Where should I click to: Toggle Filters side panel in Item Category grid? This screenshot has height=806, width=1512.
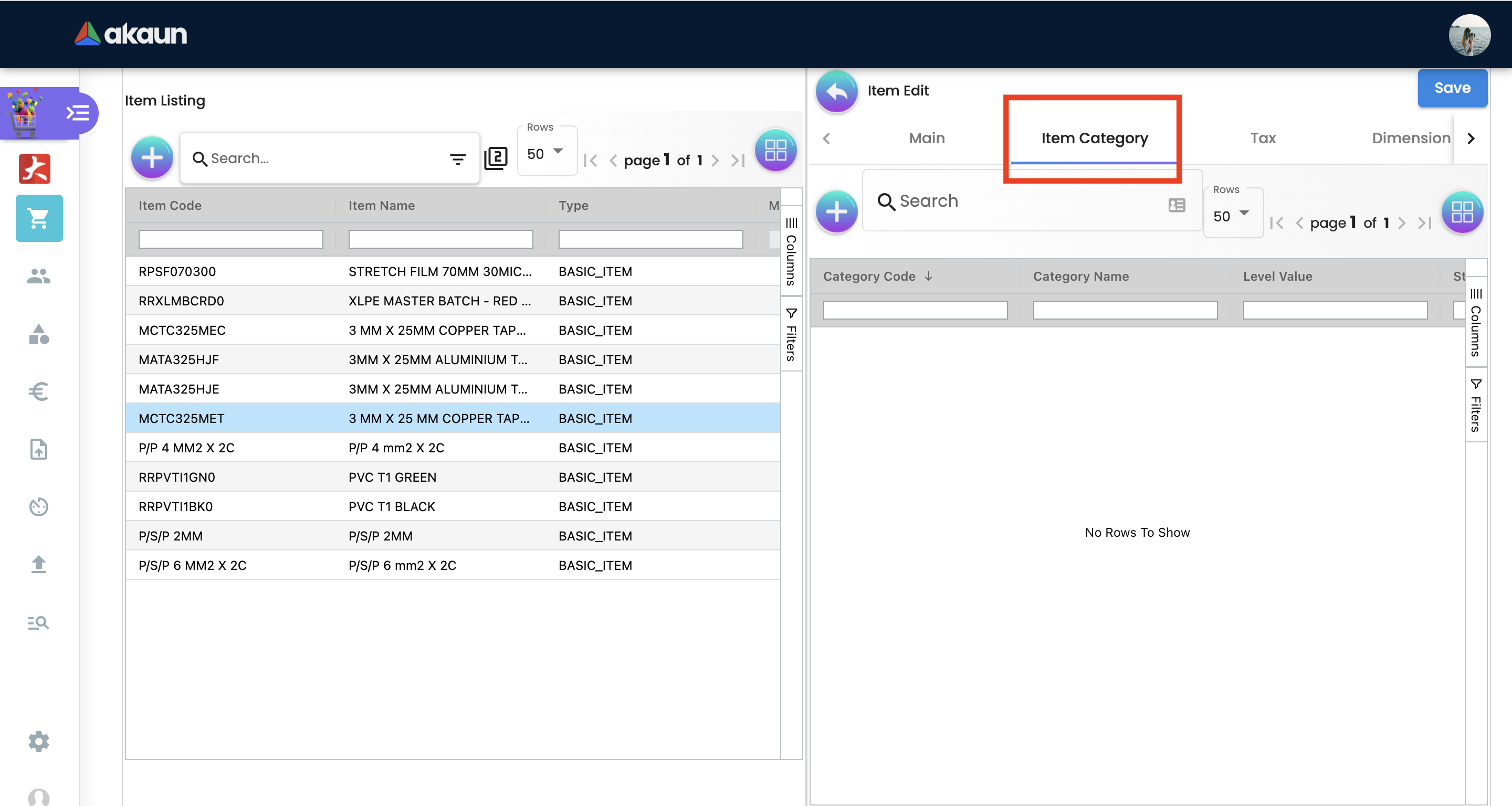coord(1476,406)
